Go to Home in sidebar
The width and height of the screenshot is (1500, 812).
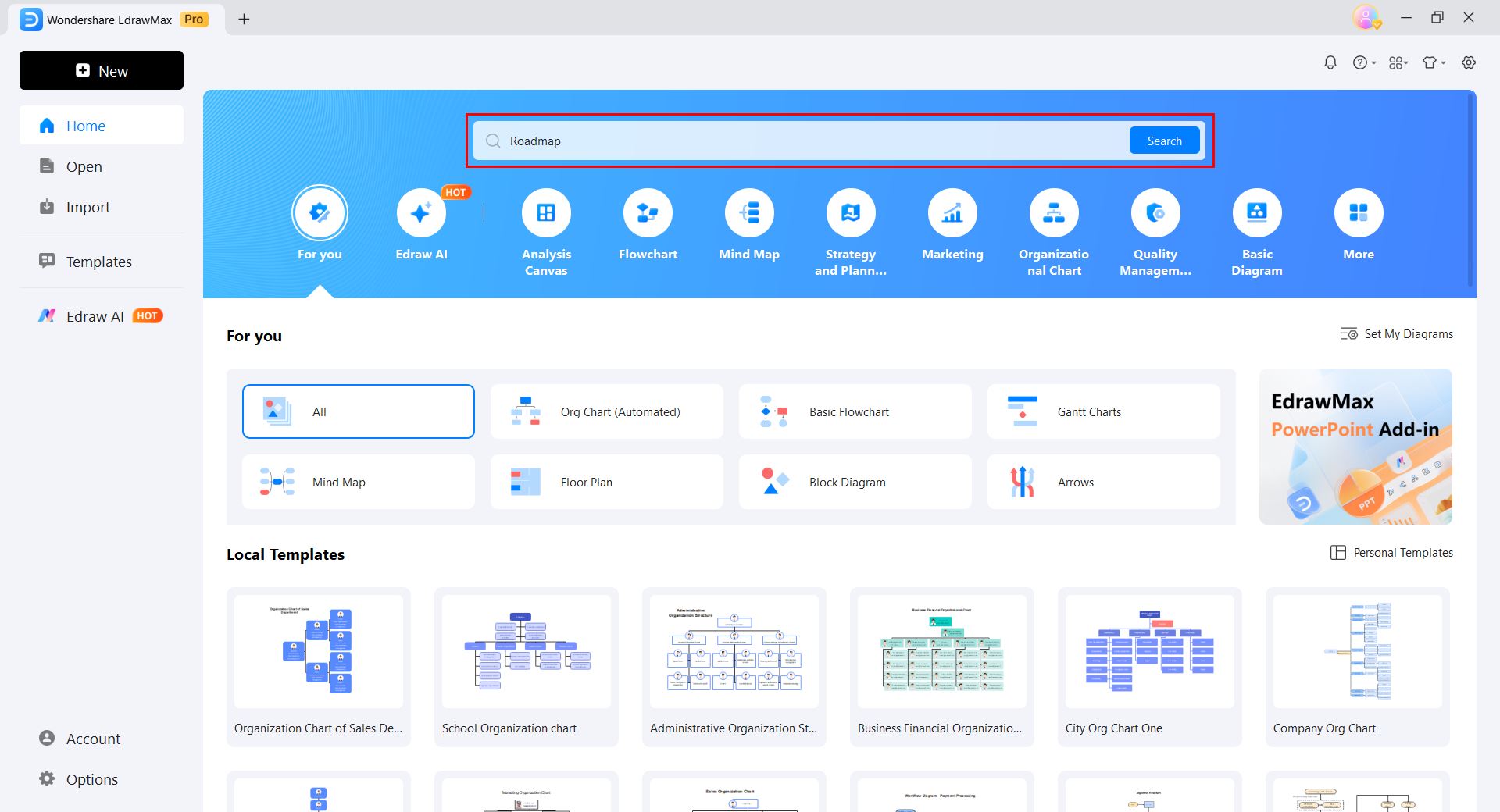pos(102,125)
